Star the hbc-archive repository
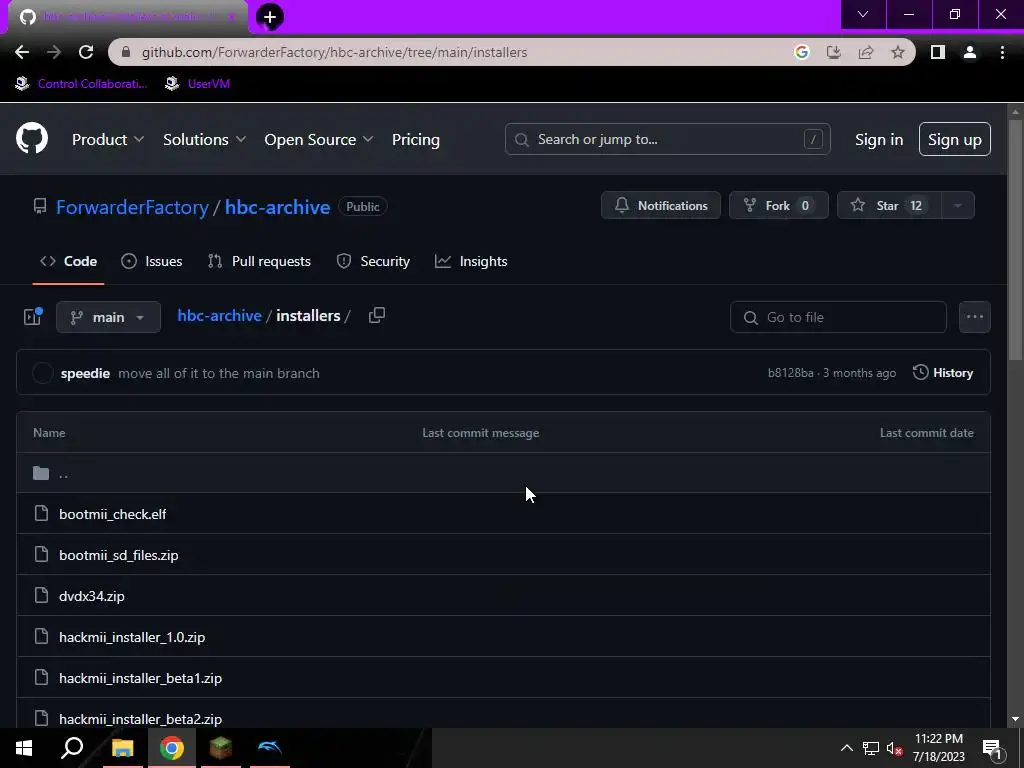1024x768 pixels. pos(889,205)
